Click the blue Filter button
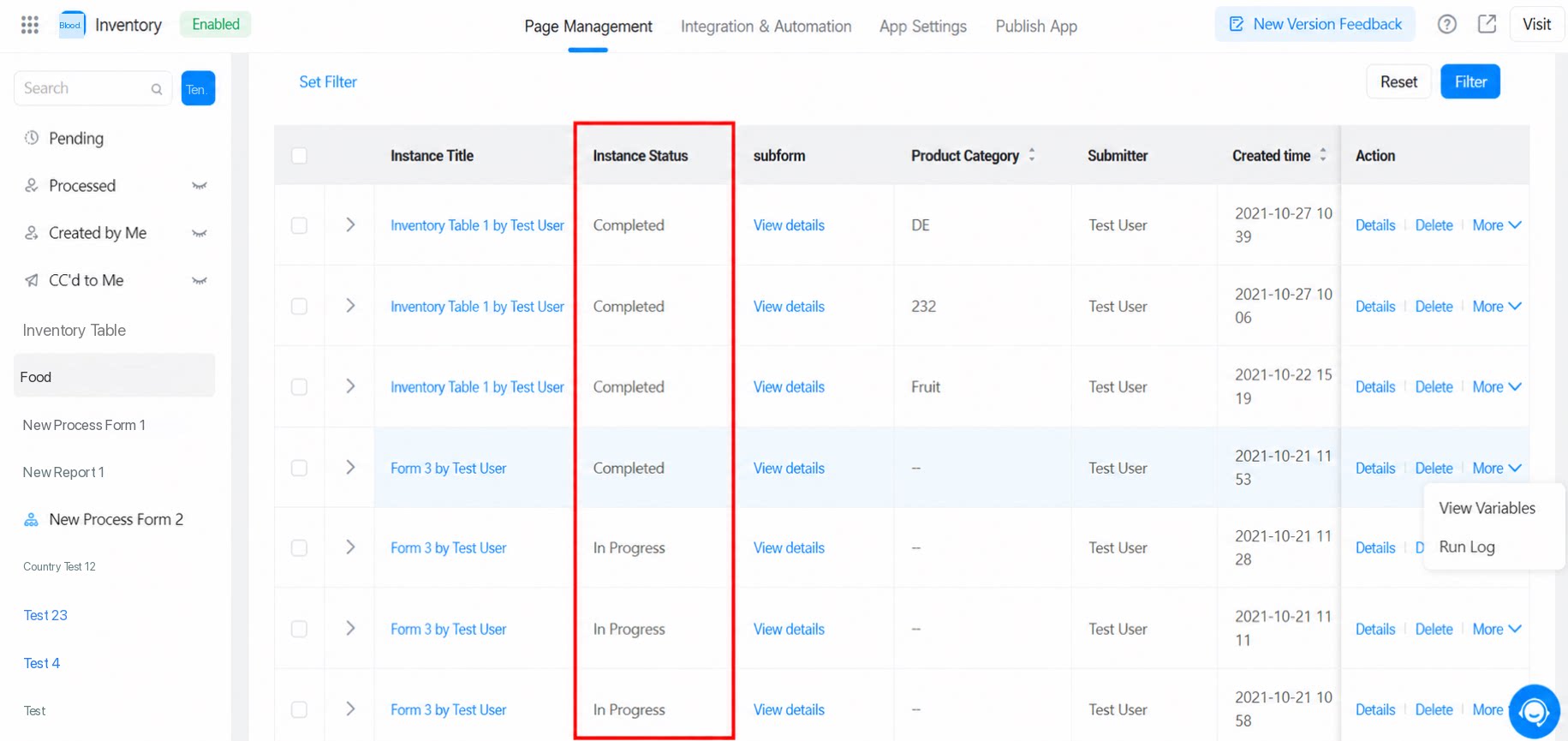Screen dimensions: 1568x741 [1470, 82]
